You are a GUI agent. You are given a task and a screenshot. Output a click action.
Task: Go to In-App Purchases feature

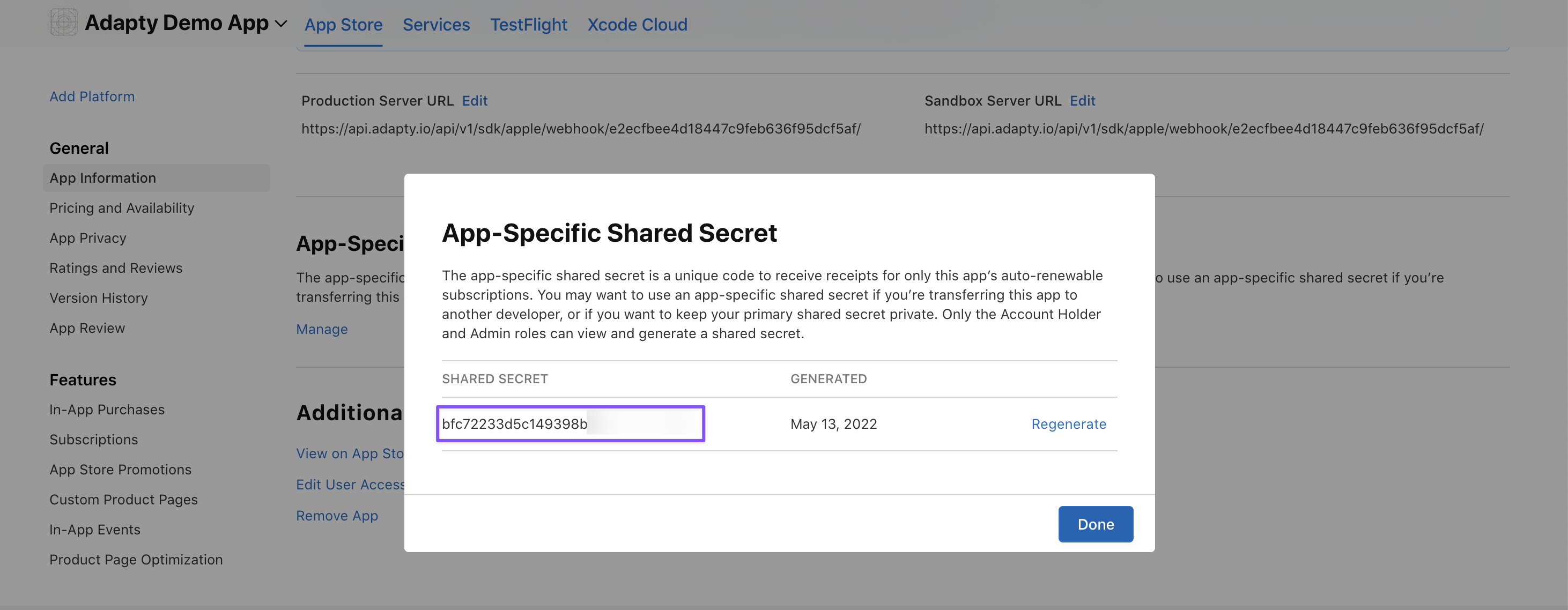point(107,410)
